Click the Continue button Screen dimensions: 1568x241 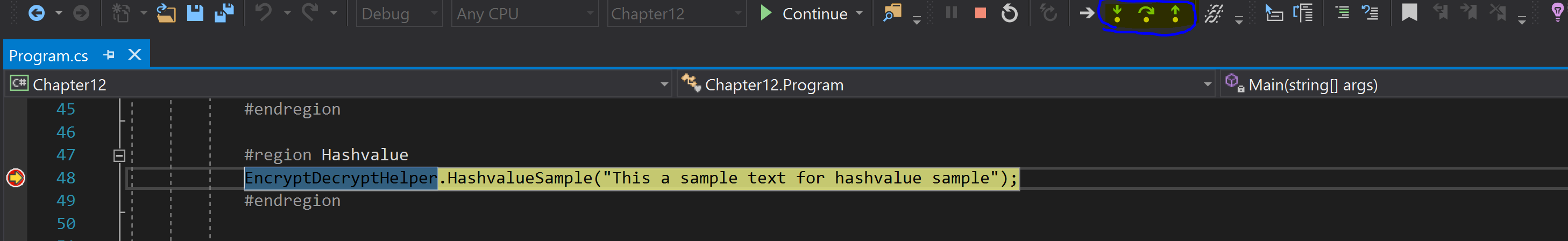click(811, 13)
